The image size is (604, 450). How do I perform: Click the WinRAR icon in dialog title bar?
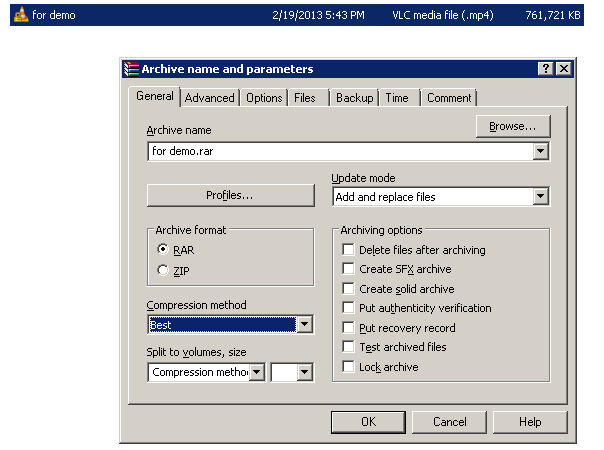[x=131, y=69]
